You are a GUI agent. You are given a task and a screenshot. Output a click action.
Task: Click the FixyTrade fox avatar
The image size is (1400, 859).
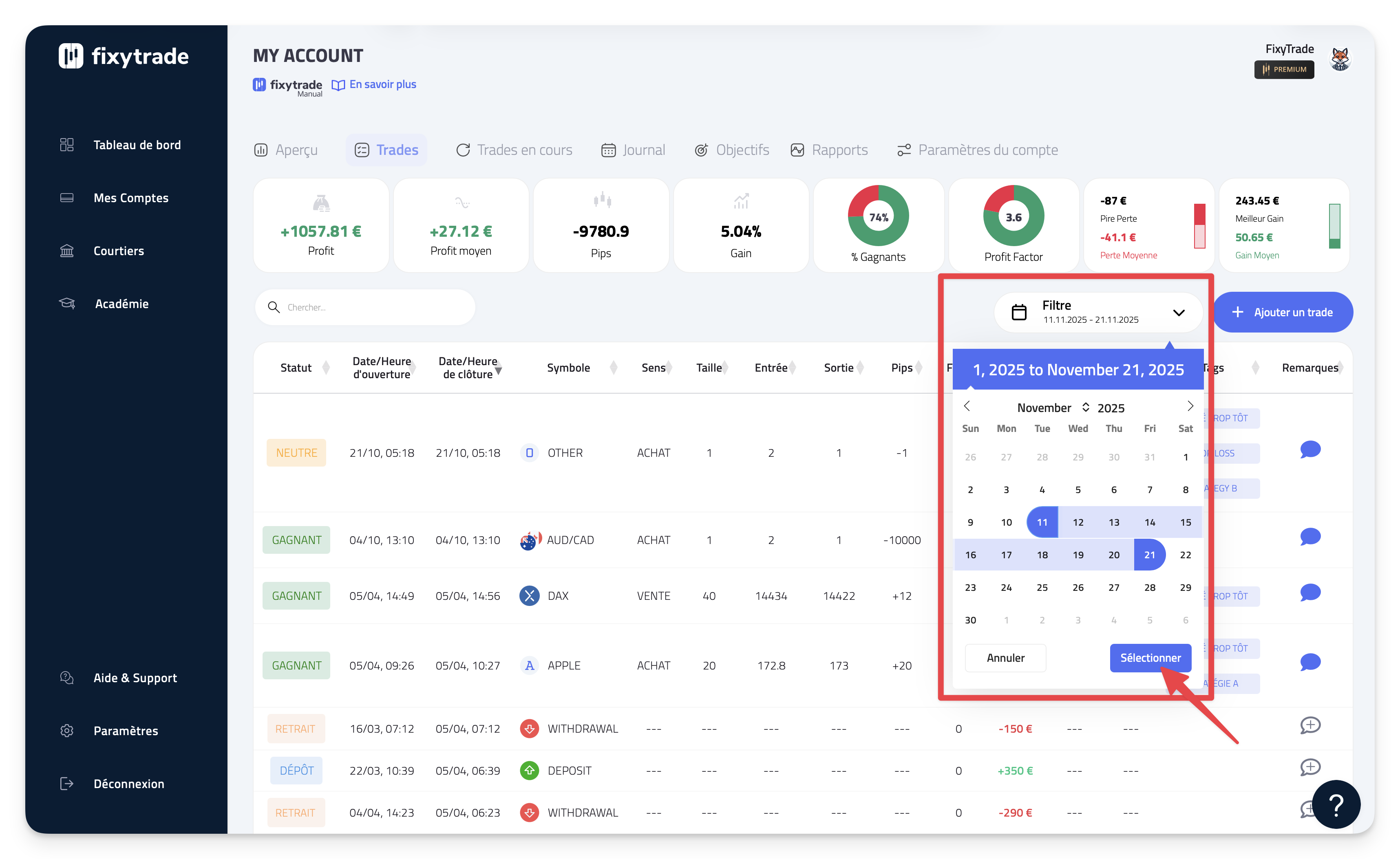pyautogui.click(x=1340, y=59)
